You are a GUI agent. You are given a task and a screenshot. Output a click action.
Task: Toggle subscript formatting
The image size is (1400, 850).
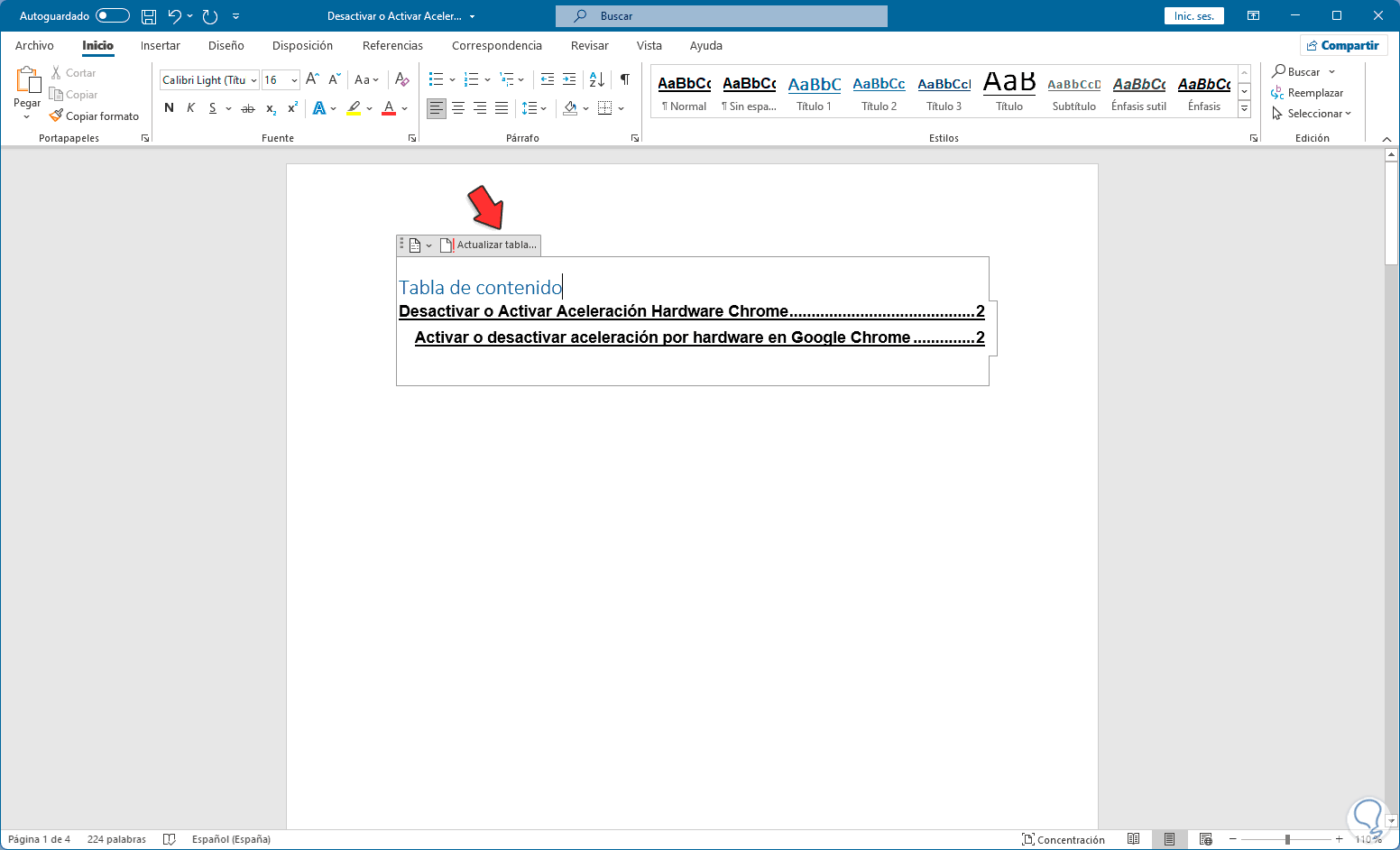pyautogui.click(x=271, y=108)
